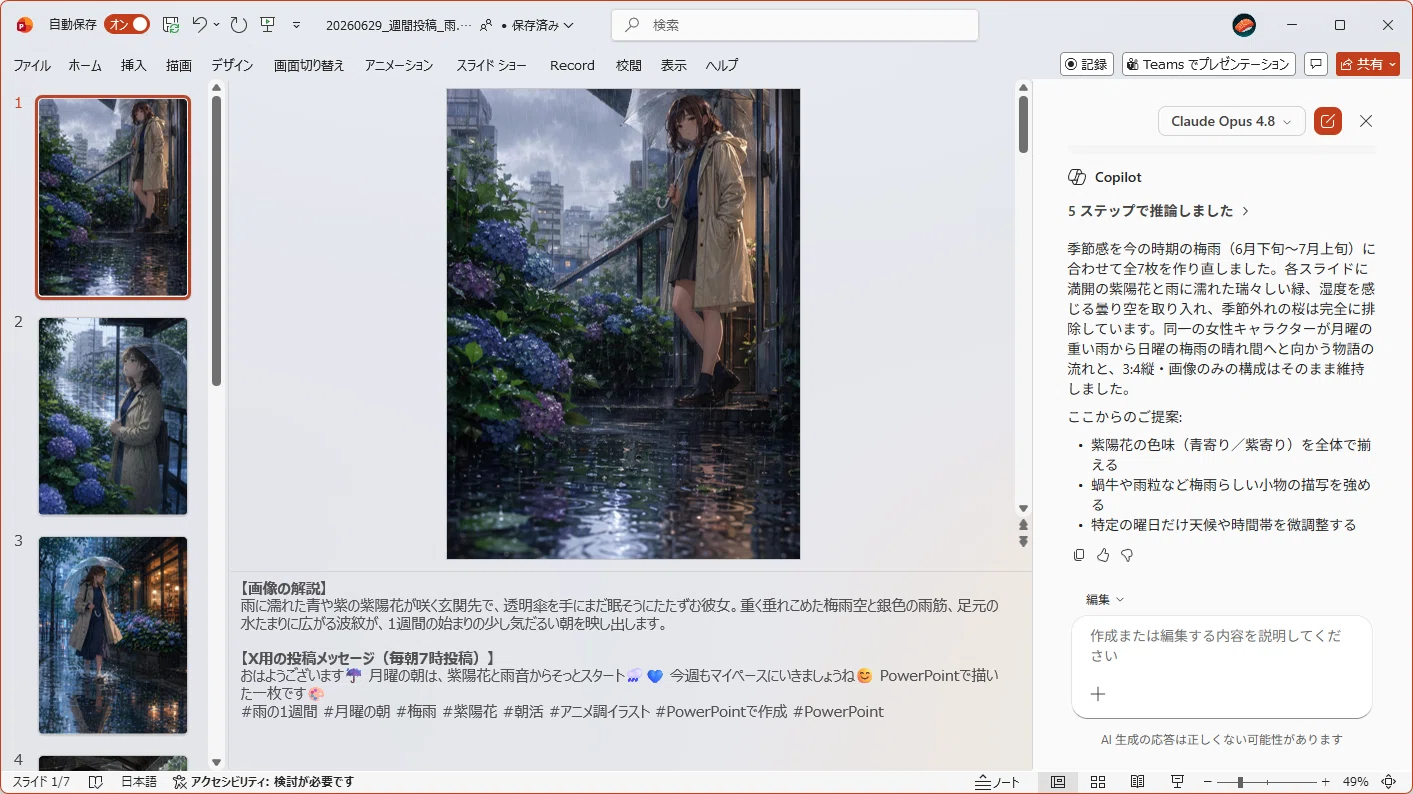The width and height of the screenshot is (1413, 794).
Task: Click the zoom slider handle
Action: click(1240, 782)
